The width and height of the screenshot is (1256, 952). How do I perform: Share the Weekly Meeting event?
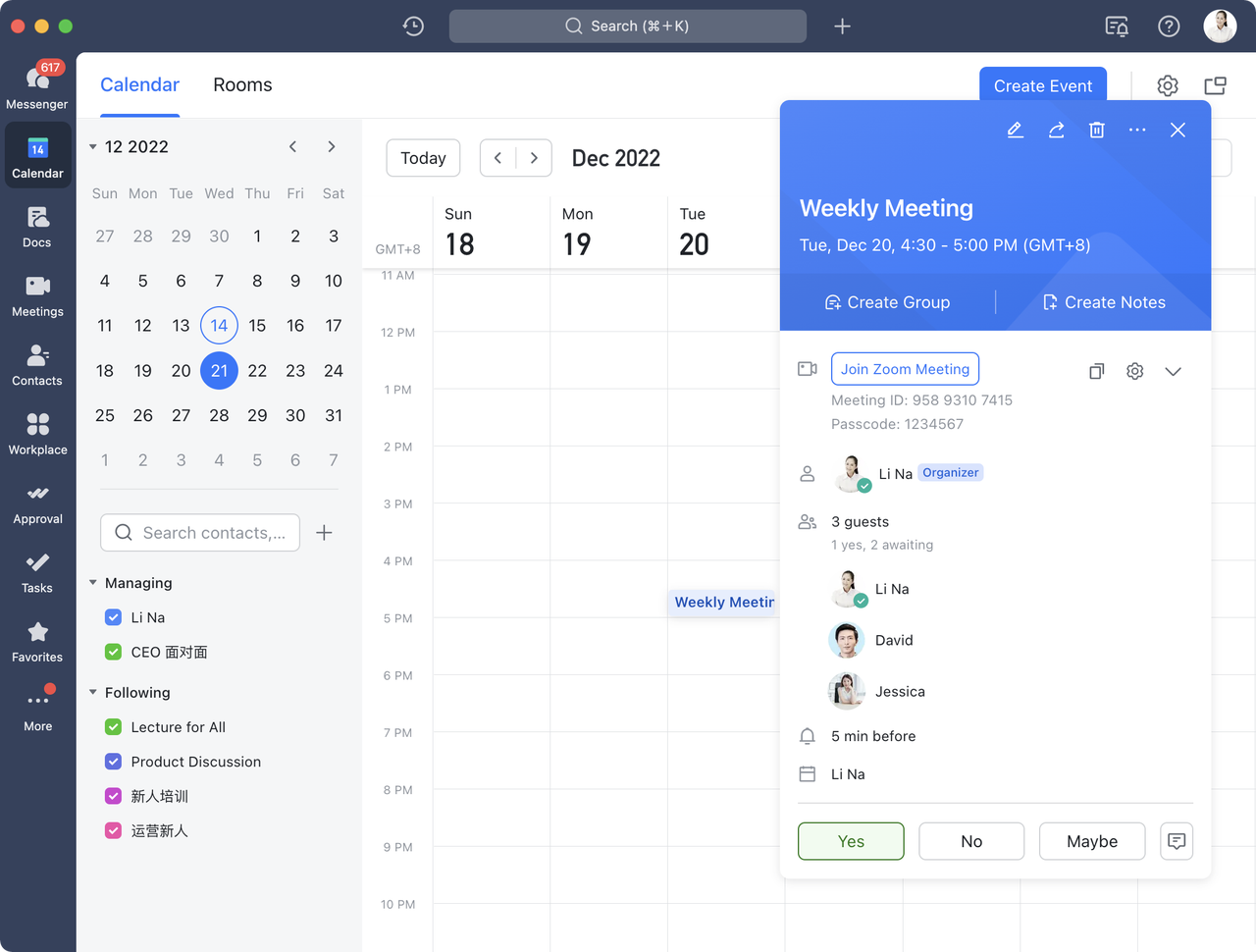pos(1056,129)
